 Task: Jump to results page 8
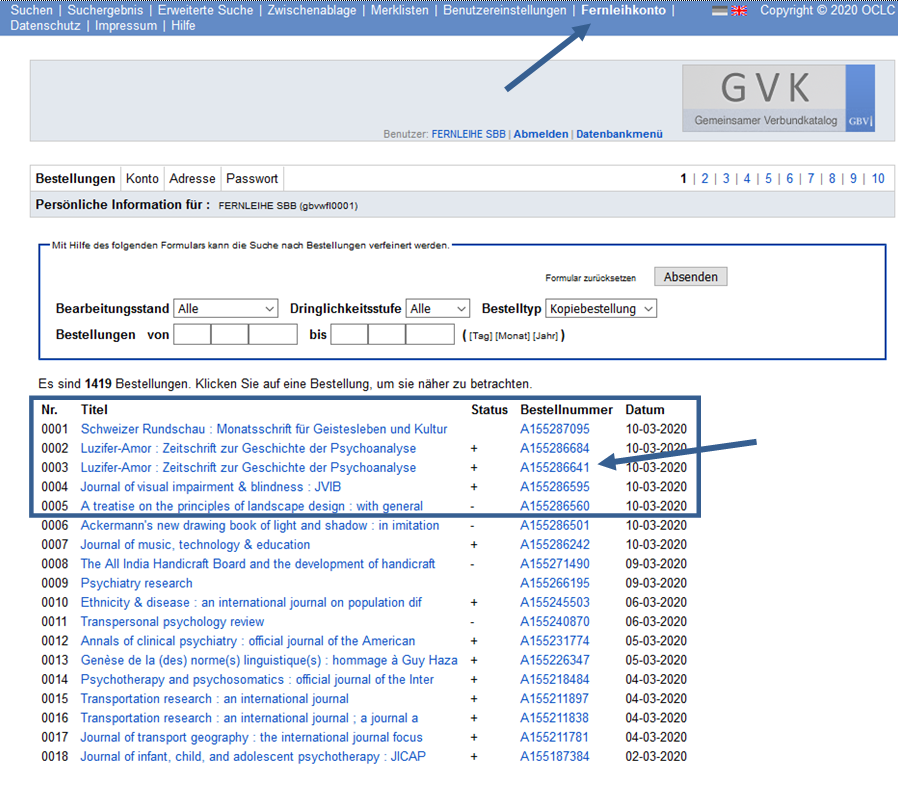tap(832, 179)
